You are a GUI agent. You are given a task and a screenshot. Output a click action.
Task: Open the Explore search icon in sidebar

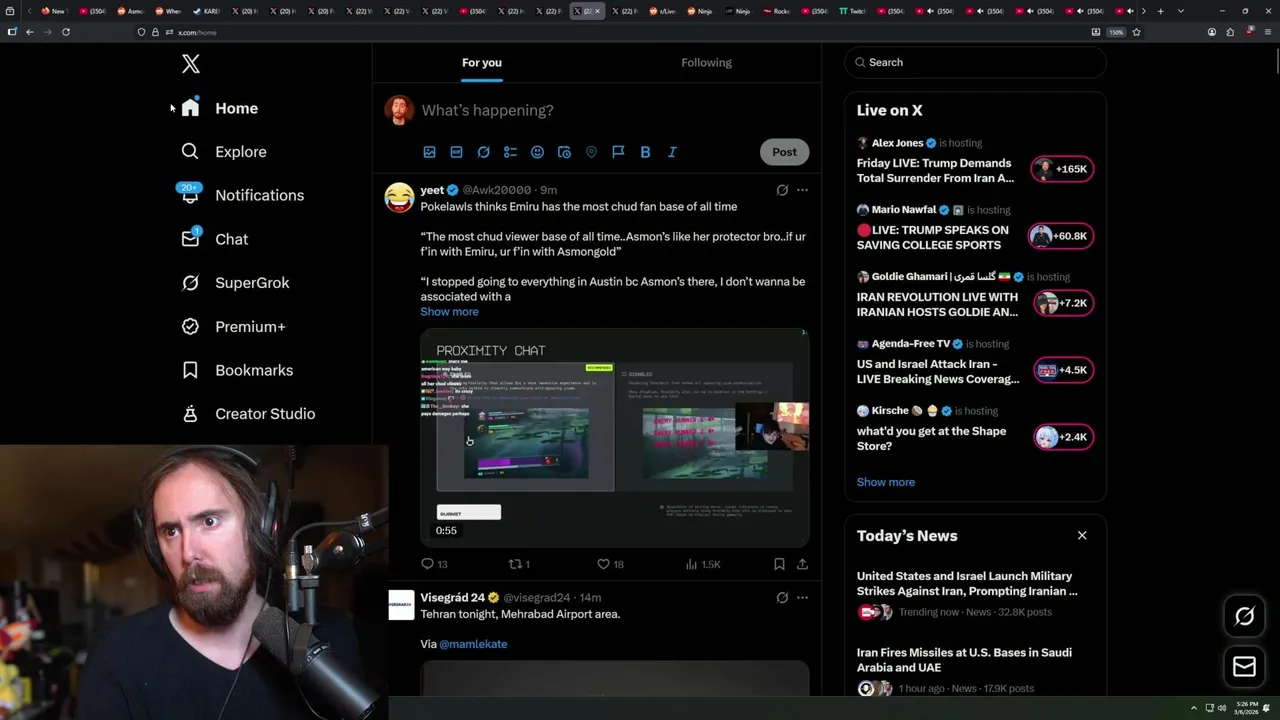pyautogui.click(x=190, y=152)
